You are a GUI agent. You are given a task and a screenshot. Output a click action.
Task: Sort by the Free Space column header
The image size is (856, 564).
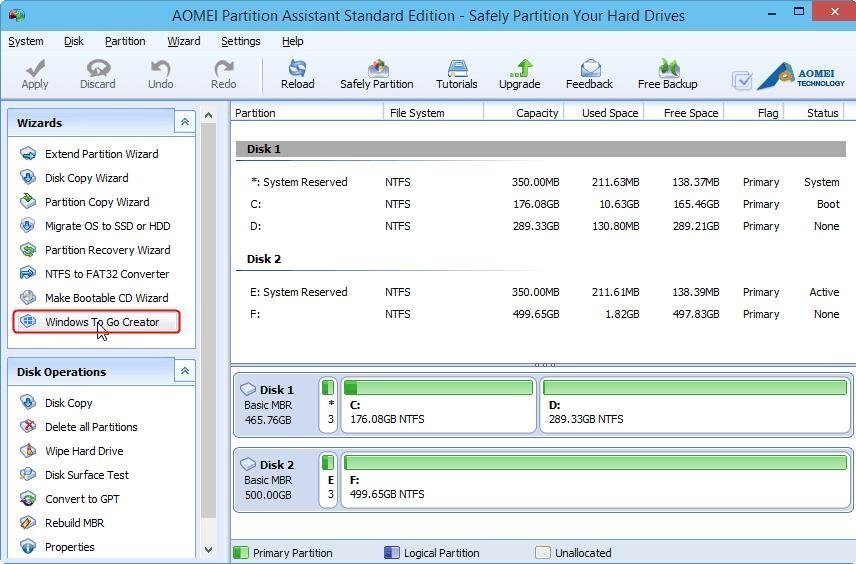click(684, 113)
